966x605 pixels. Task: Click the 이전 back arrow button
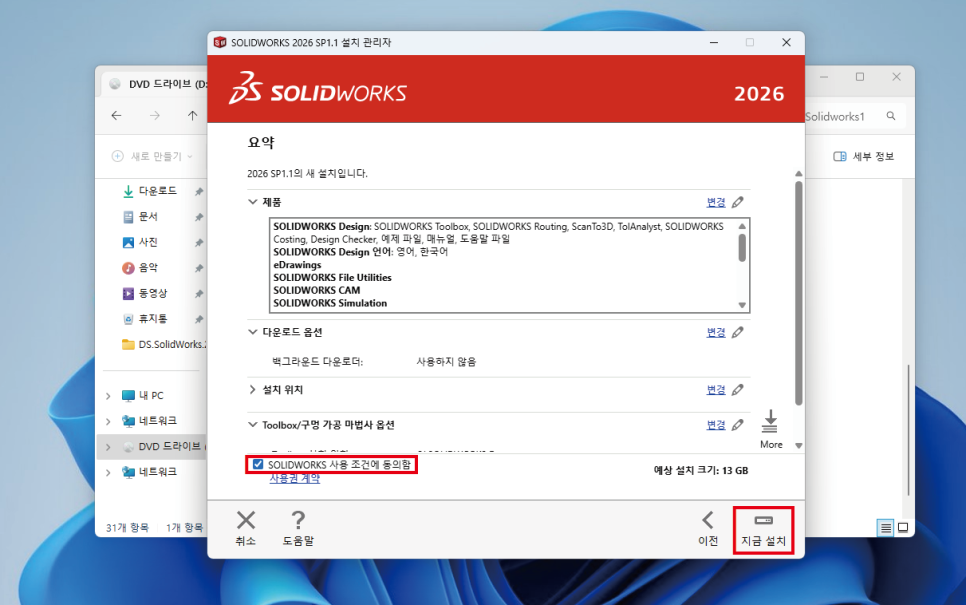pyautogui.click(x=708, y=529)
